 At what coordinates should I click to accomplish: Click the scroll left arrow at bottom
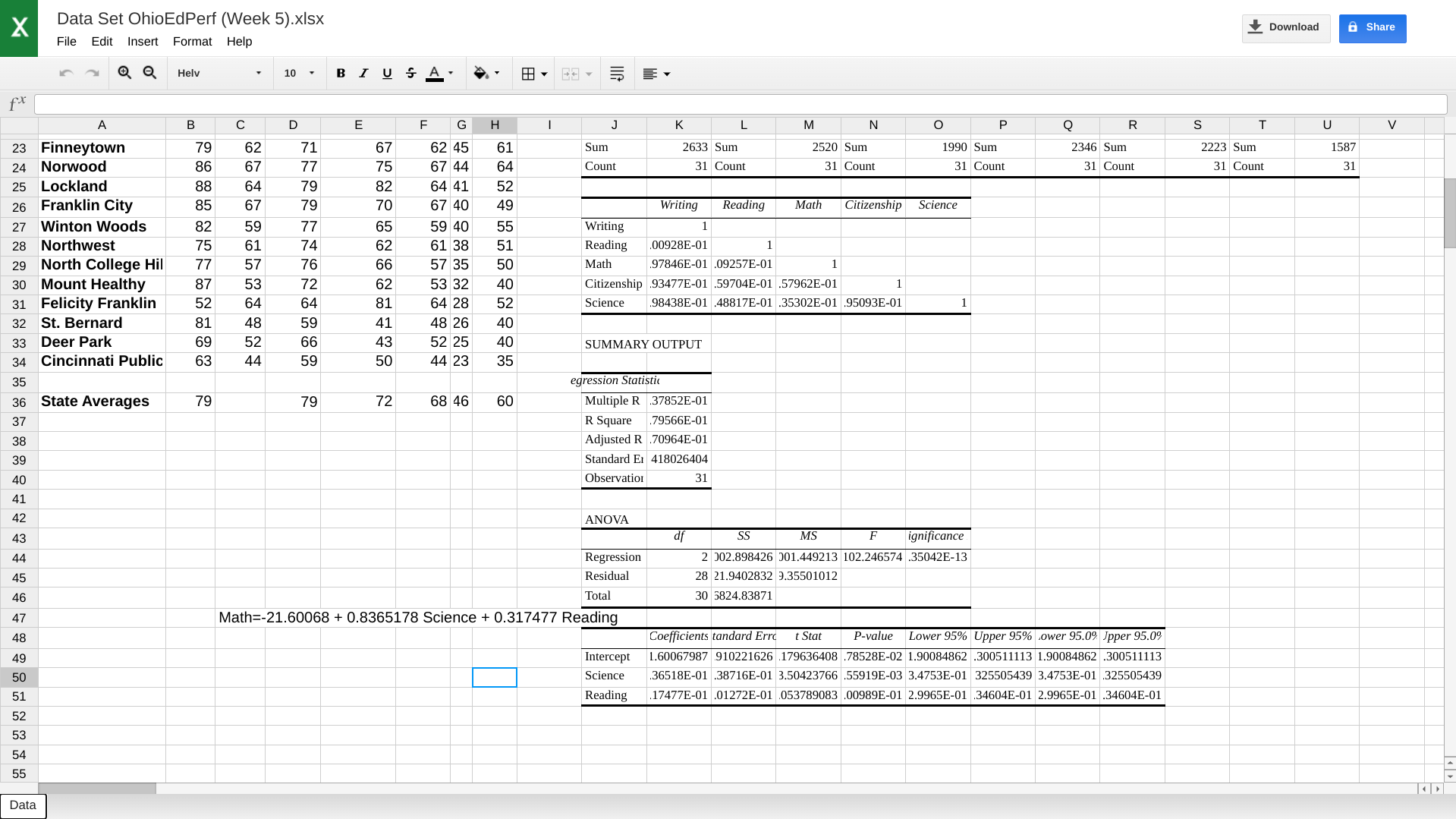click(1424, 789)
